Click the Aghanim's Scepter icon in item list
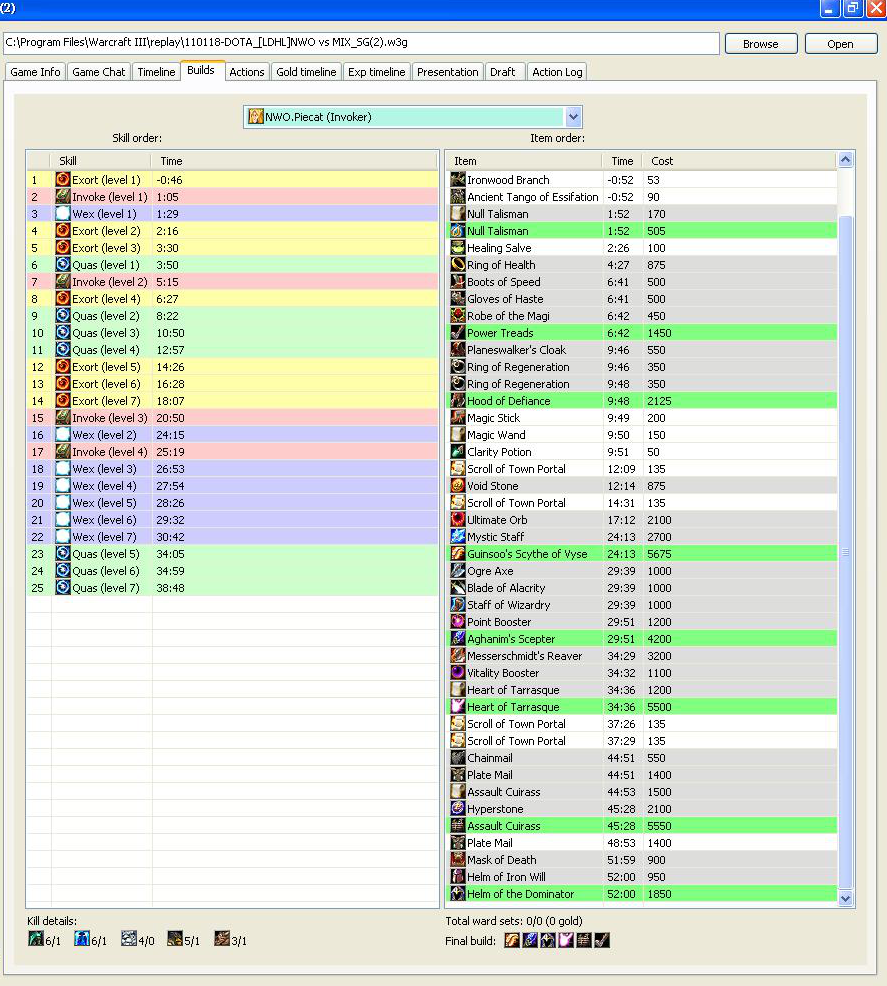887x986 pixels. 457,639
